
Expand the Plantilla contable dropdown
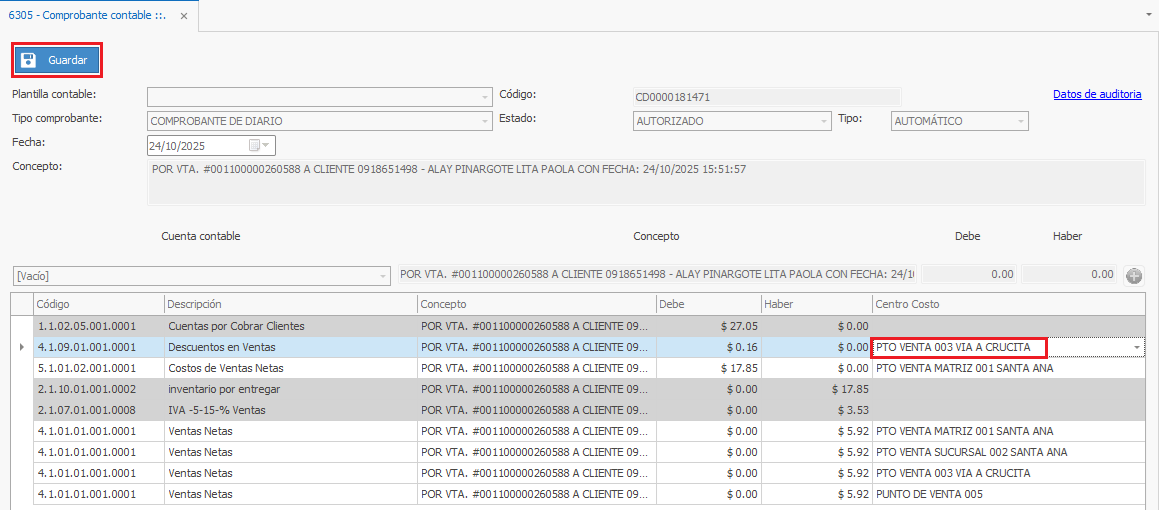pos(484,97)
